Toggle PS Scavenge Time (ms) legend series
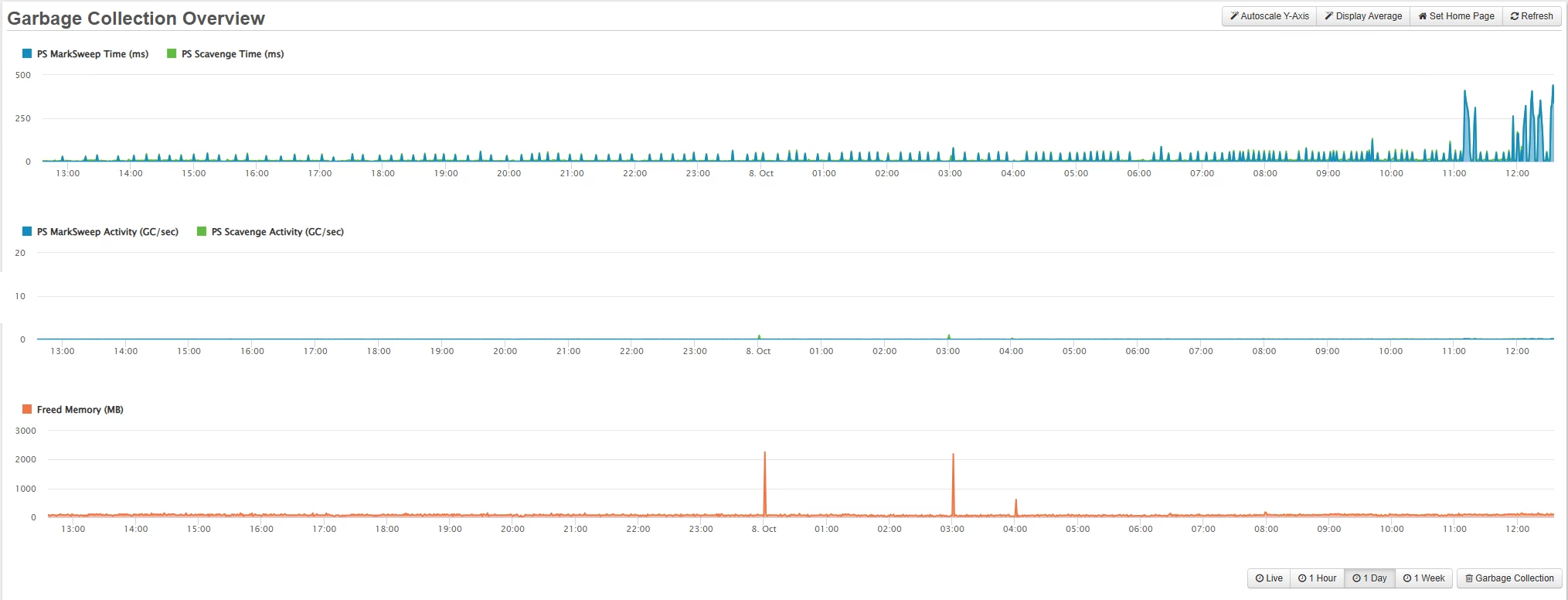 226,54
